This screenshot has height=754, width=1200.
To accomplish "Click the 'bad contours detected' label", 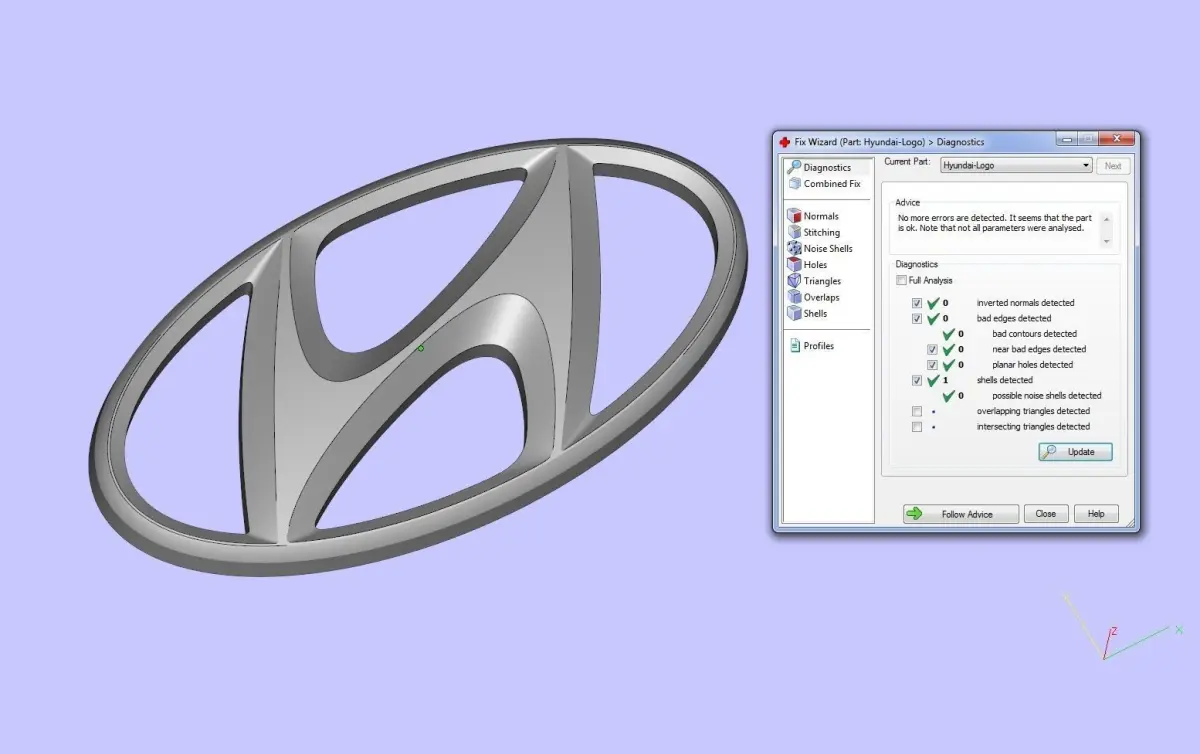I will point(1034,334).
